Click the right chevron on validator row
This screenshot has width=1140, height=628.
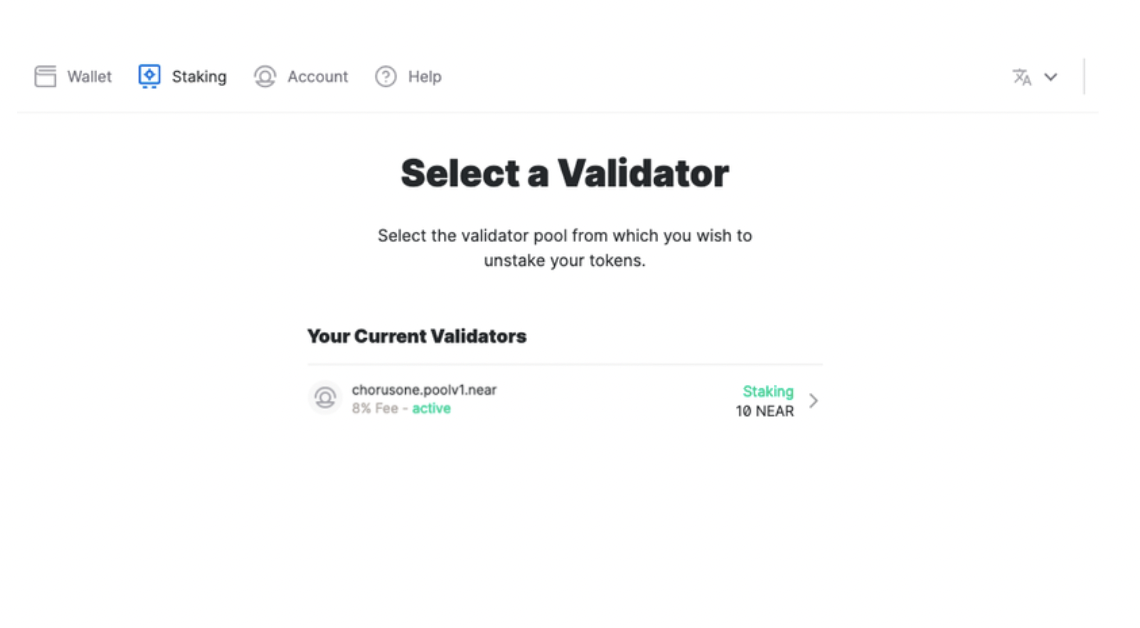(813, 401)
